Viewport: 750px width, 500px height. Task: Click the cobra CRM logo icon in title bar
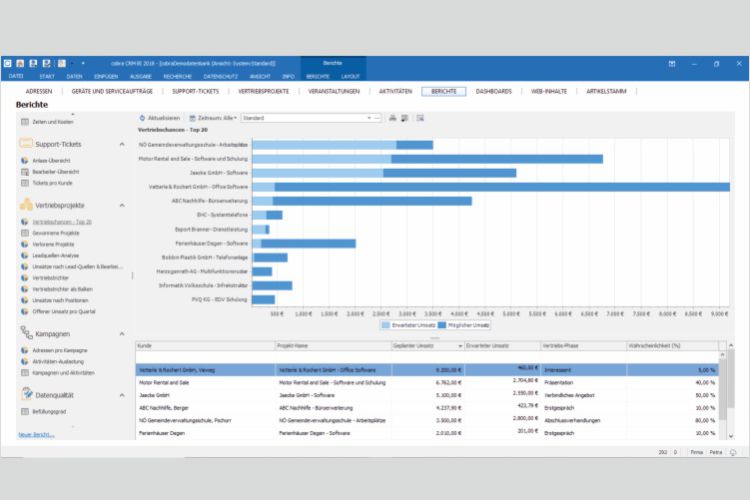tap(7, 63)
